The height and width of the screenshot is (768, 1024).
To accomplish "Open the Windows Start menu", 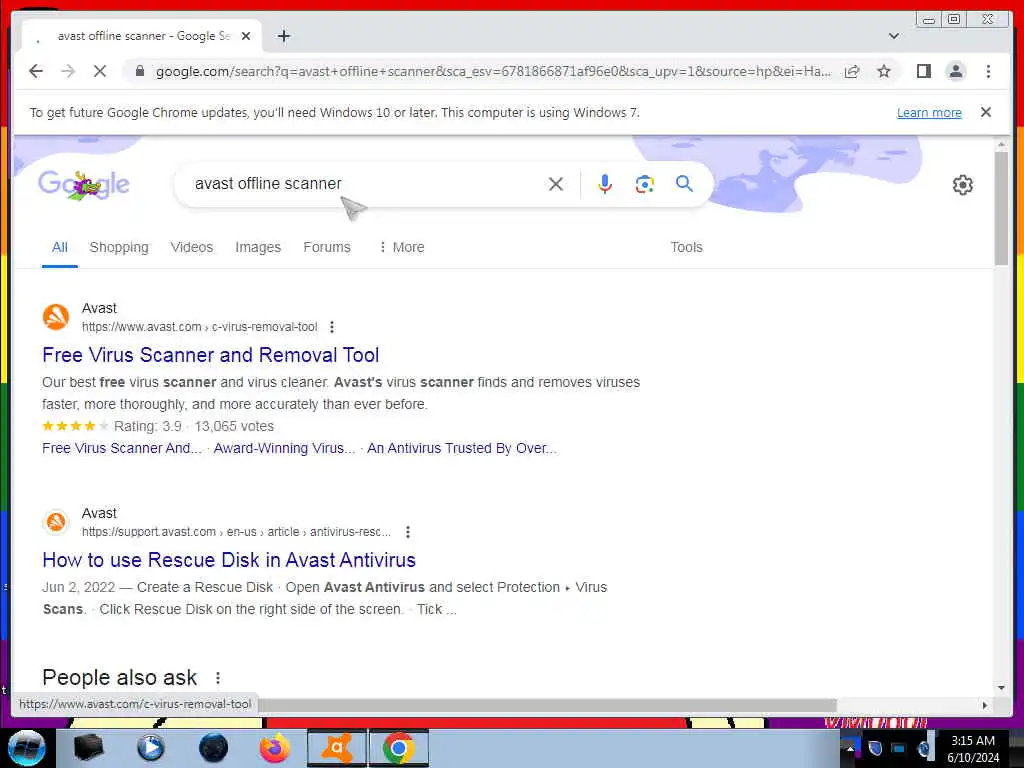I will point(26,748).
